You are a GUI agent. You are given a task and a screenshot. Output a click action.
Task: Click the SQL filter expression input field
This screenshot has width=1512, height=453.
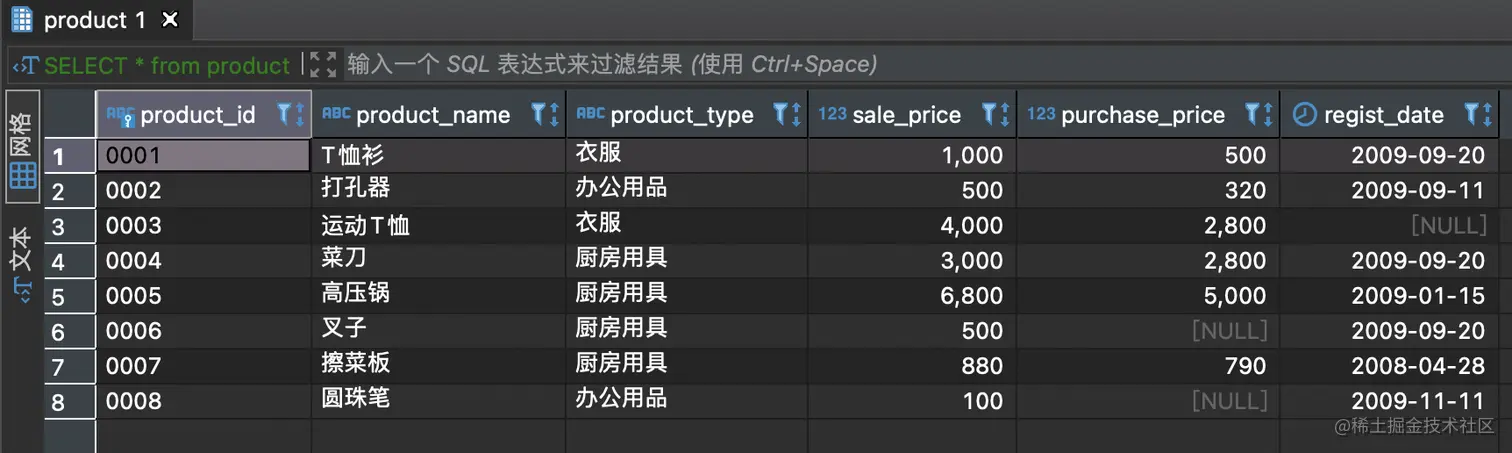[800, 65]
